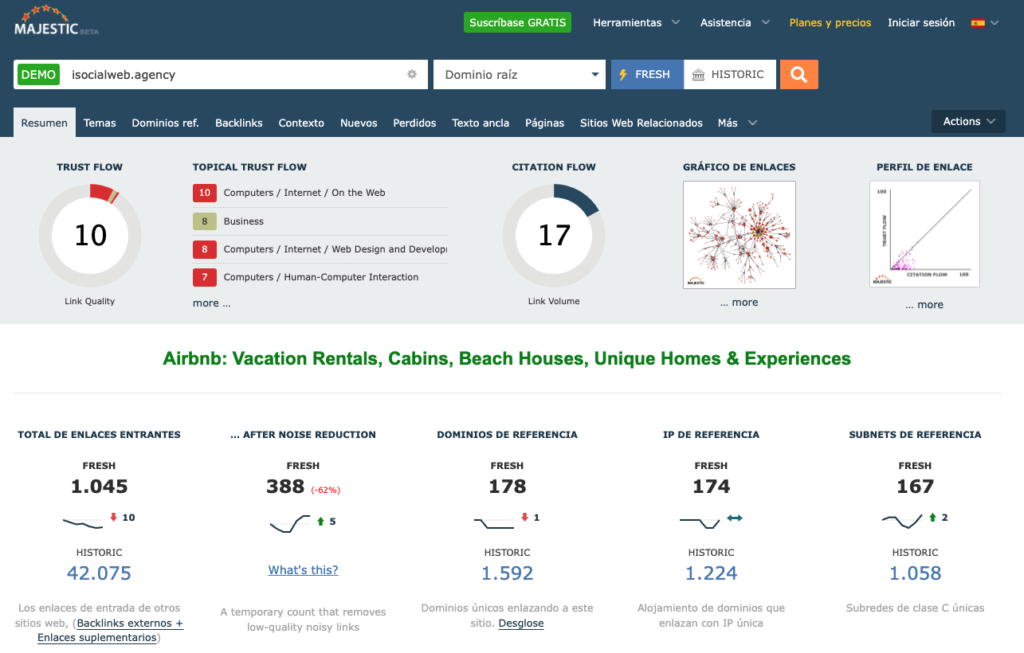This screenshot has height=653, width=1024.
Task: Click olive 8 Business badge
Action: [204, 221]
